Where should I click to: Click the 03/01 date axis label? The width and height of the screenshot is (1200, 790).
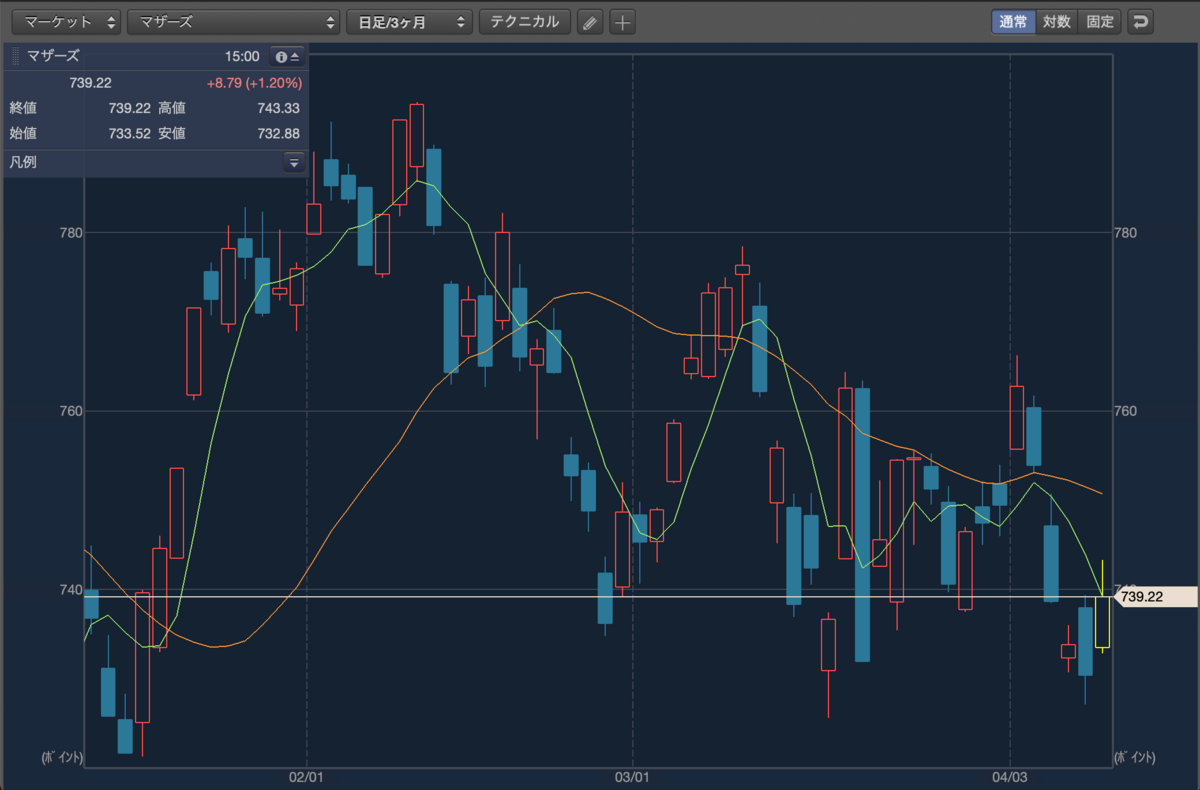(632, 777)
